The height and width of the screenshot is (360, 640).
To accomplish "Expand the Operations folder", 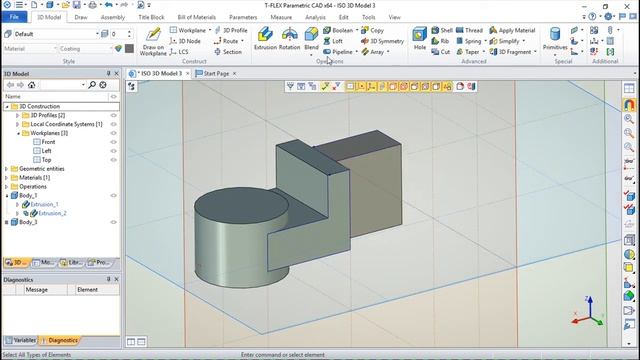I will [x=7, y=187].
